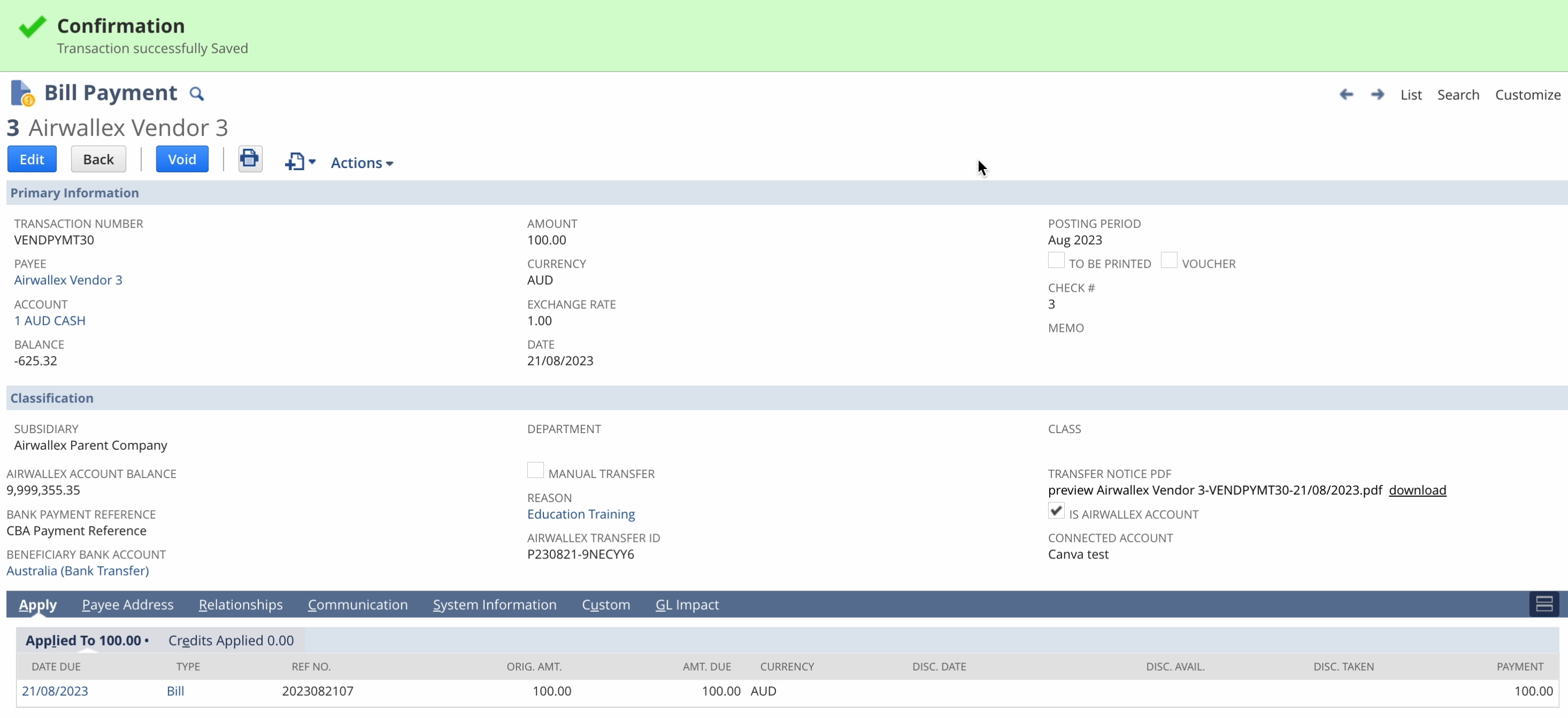The height and width of the screenshot is (718, 1568).
Task: Expand the Actions dropdown menu
Action: click(361, 163)
